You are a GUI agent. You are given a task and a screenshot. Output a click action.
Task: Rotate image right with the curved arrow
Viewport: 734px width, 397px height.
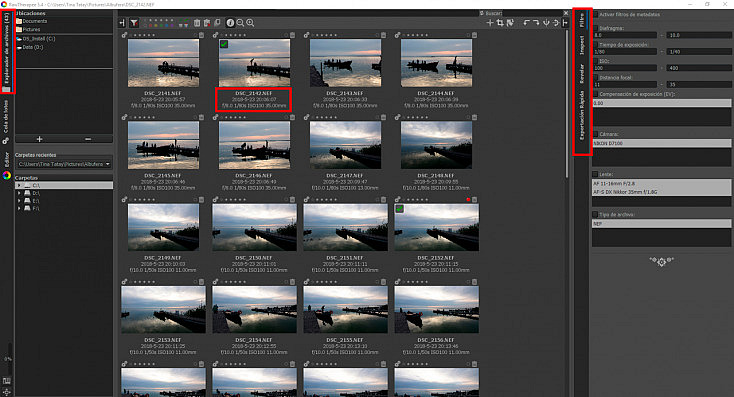point(536,22)
